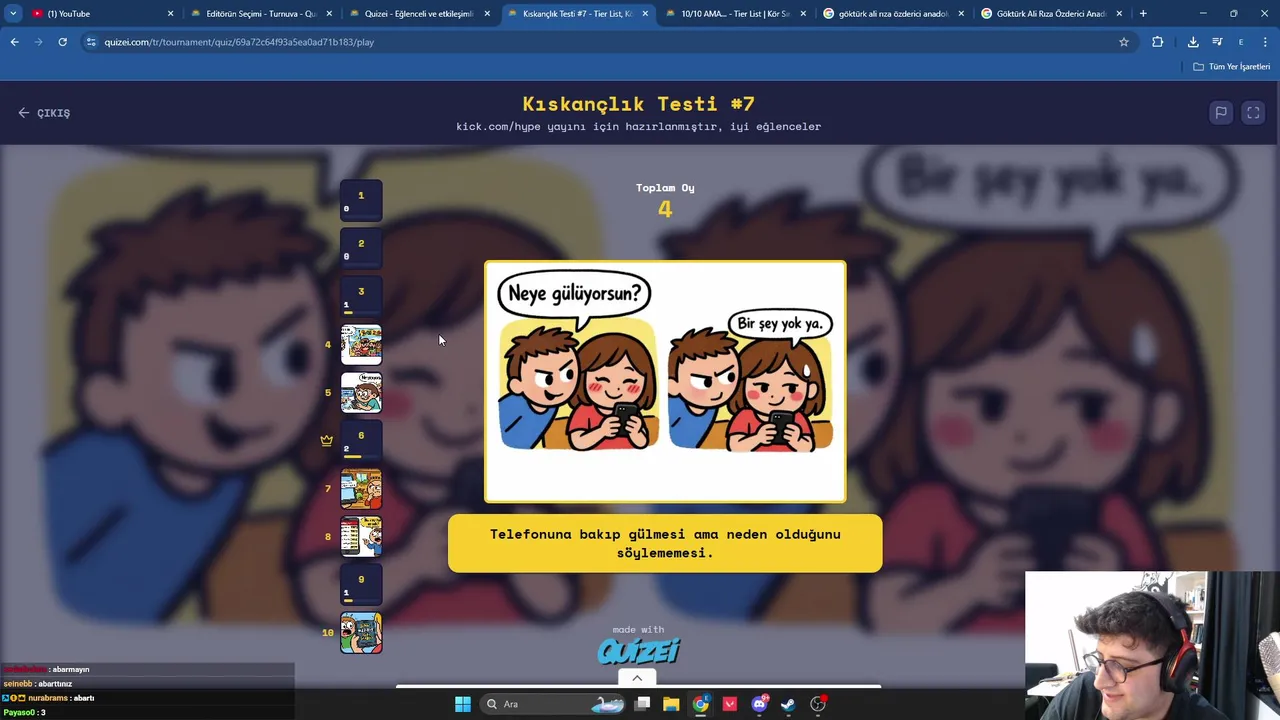1280x720 pixels.
Task: Open thumbnail in rank slot 8
Action: click(361, 536)
